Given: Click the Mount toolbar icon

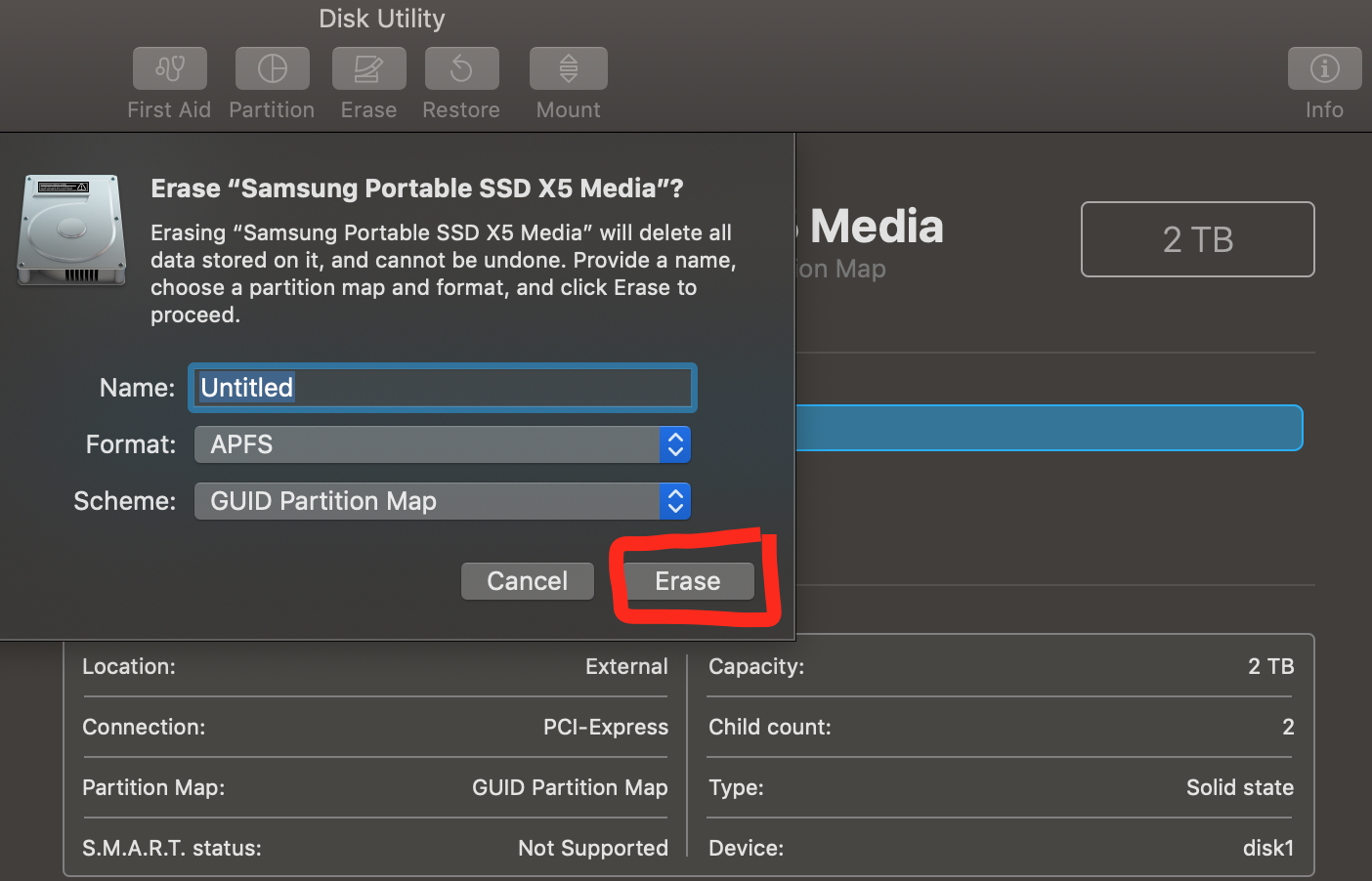Looking at the screenshot, I should (x=569, y=68).
